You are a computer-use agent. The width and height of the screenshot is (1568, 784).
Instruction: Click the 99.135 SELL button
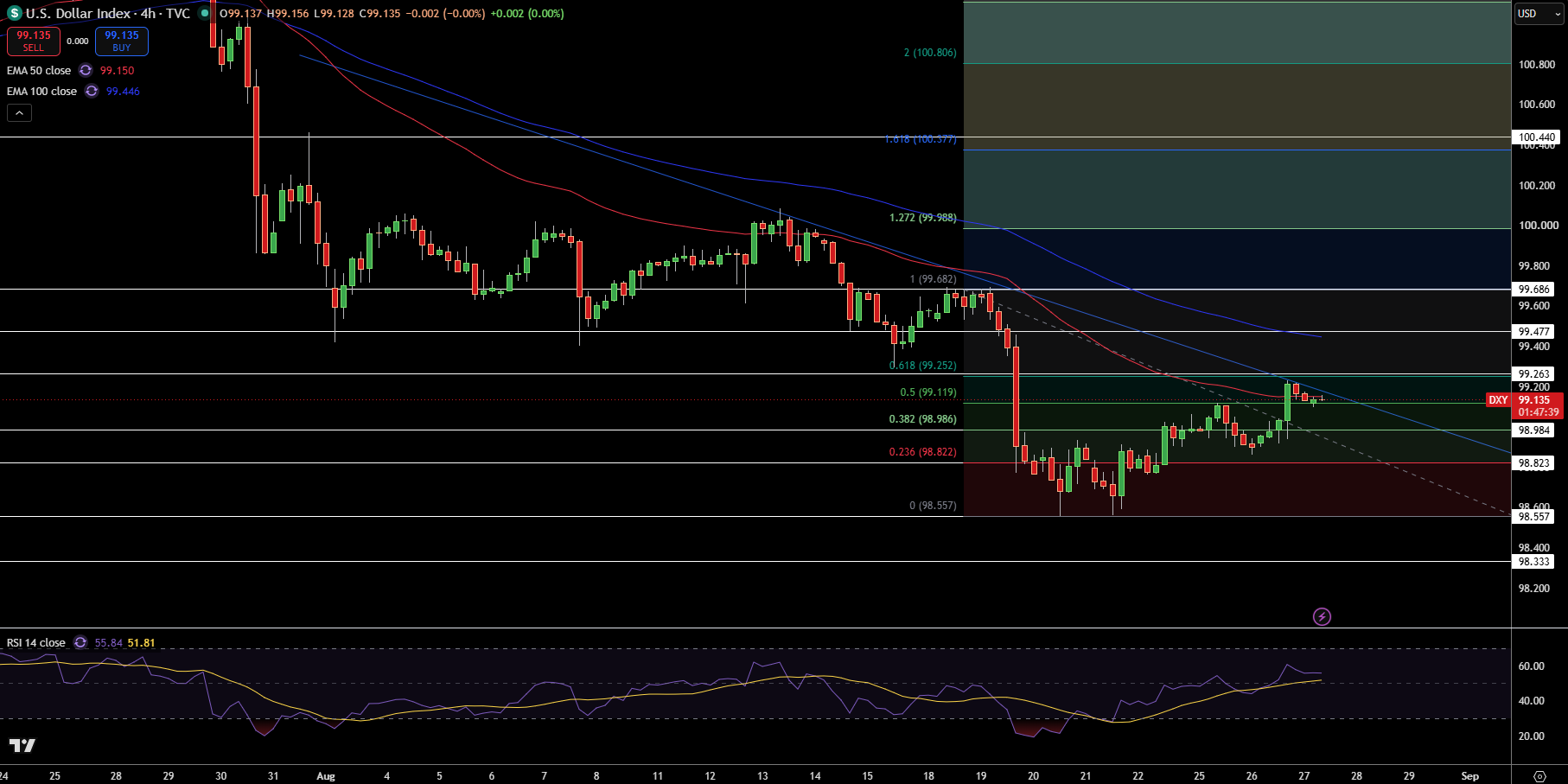[x=34, y=41]
